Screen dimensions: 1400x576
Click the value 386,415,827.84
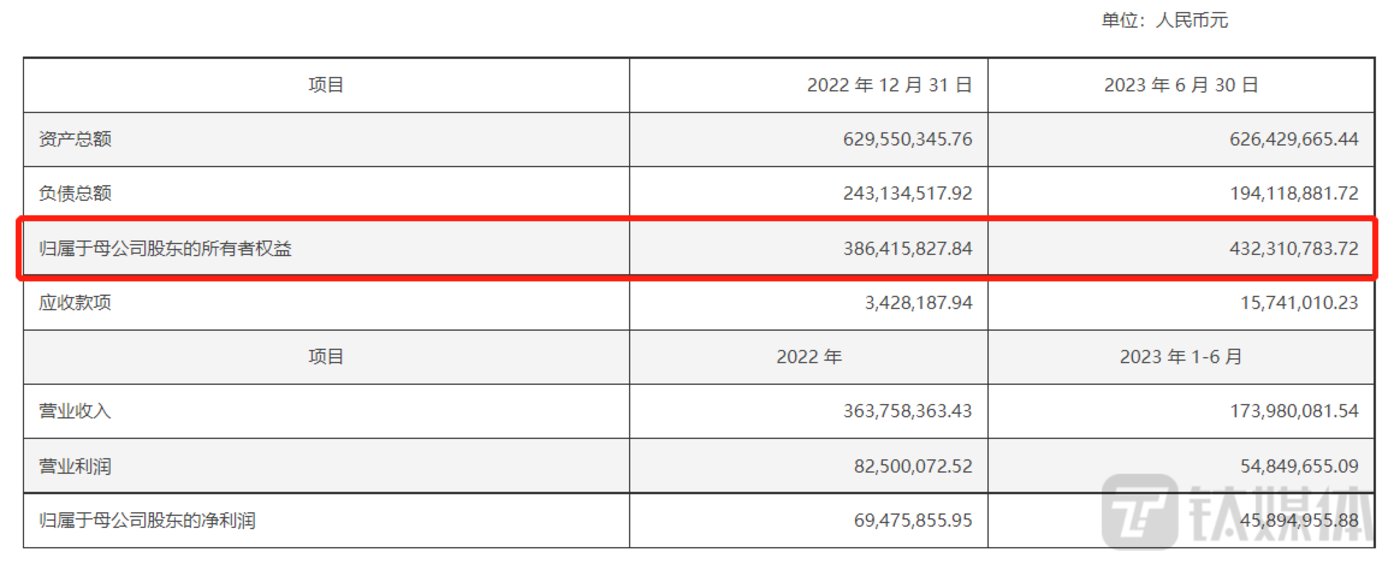(907, 248)
